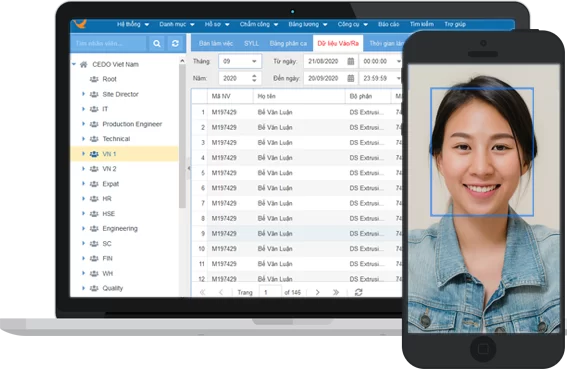Select the FIN department in tree
This screenshot has height=369, width=567.
107,258
